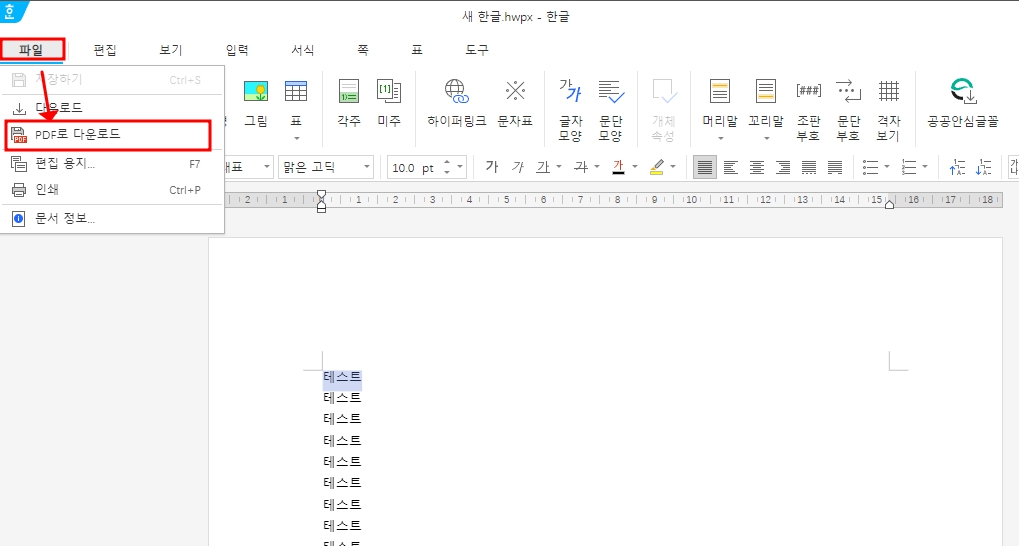This screenshot has width=1019, height=546.
Task: Toggle italic 가 formatting
Action: (x=517, y=167)
